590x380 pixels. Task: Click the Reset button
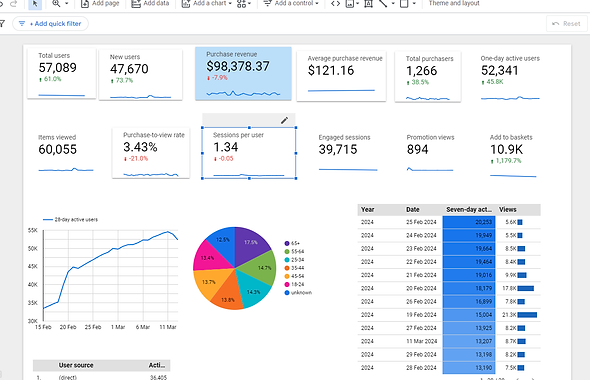tap(566, 24)
